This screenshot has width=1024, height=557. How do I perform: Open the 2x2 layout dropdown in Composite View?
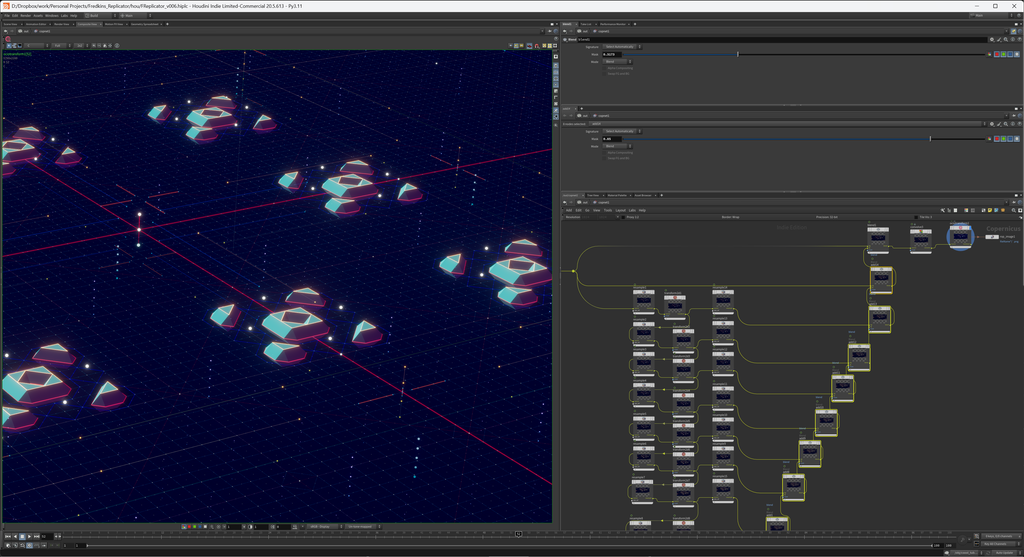[80, 46]
